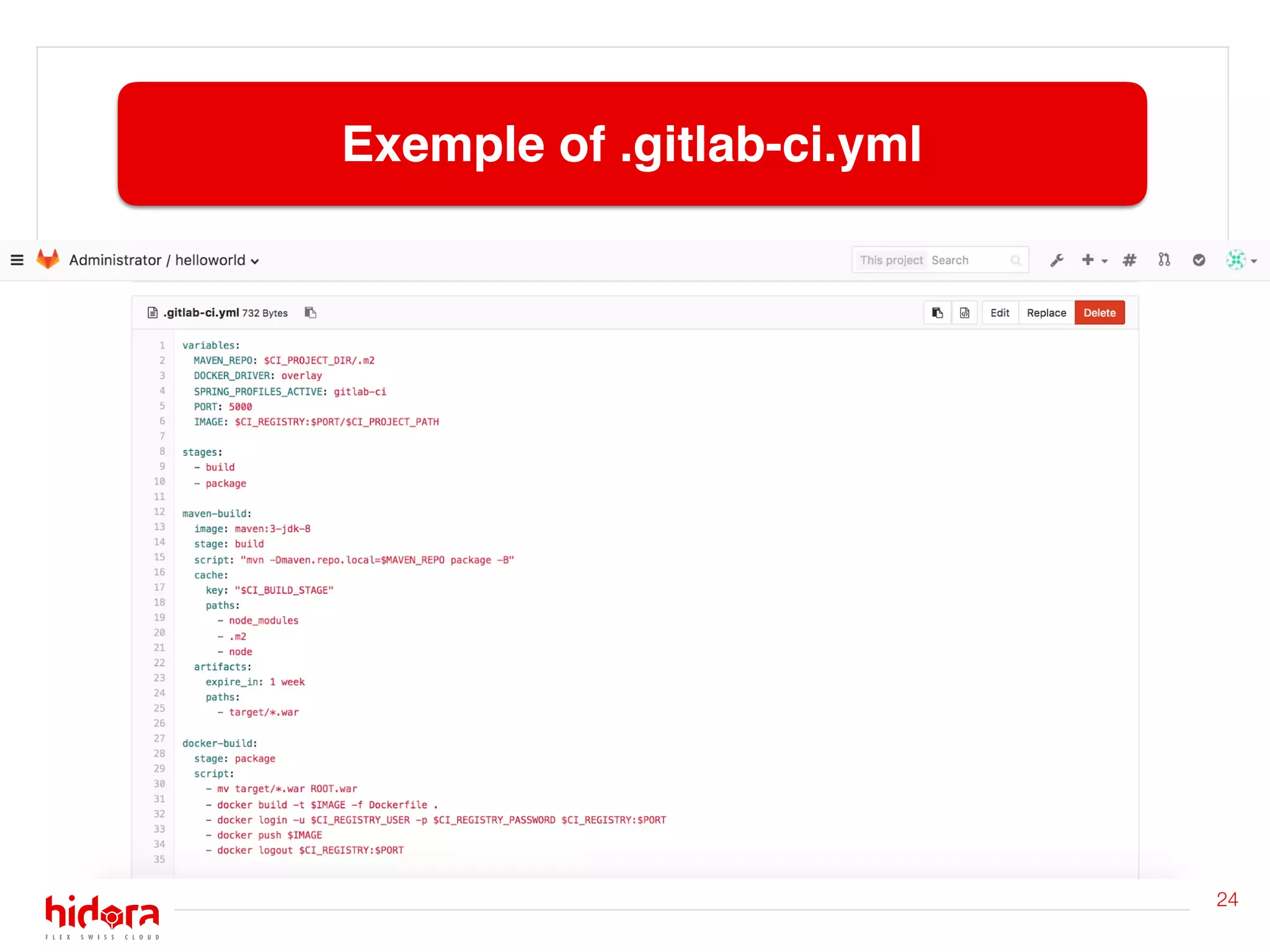The width and height of the screenshot is (1270, 952).
Task: Click the 'docker build -t $IMAGE' line
Action: click(327, 805)
